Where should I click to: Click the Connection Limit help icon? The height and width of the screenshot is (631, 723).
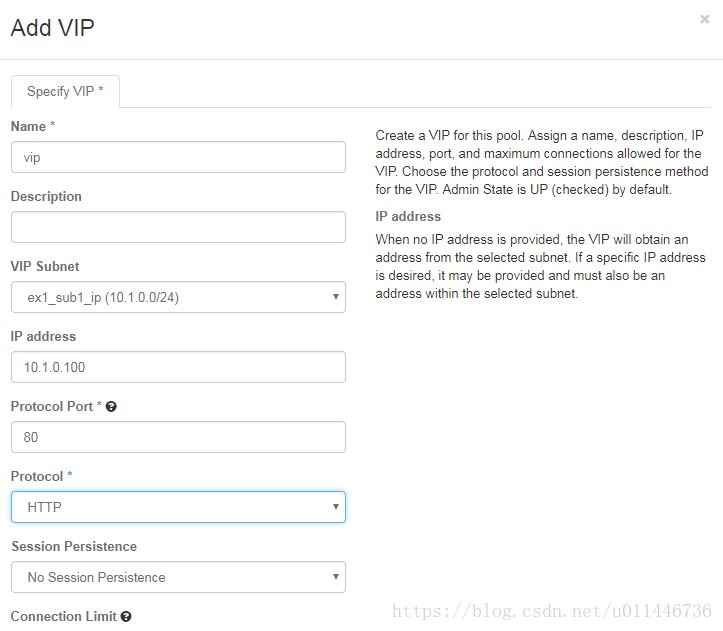pos(126,616)
